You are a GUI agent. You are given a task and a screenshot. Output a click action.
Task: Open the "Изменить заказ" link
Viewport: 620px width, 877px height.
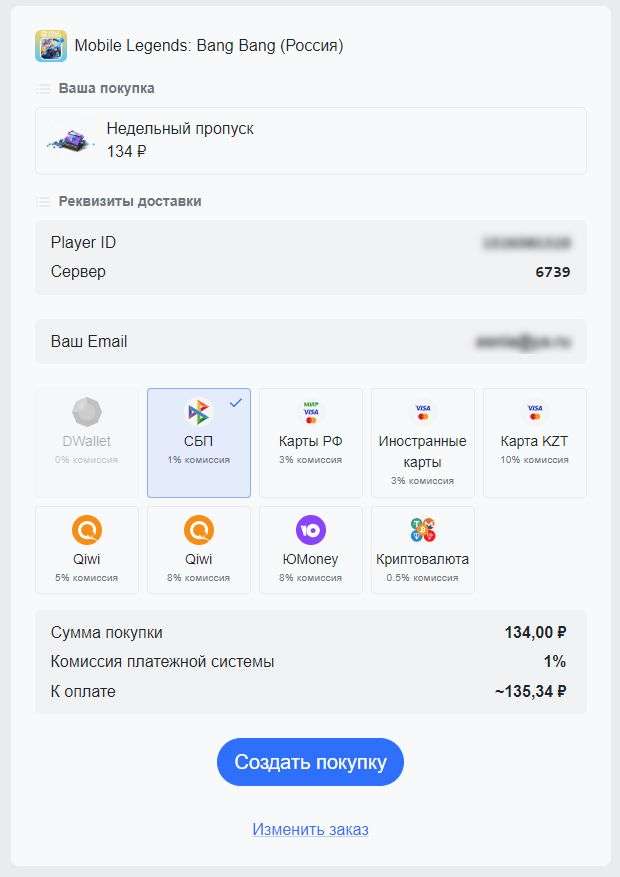[x=310, y=829]
